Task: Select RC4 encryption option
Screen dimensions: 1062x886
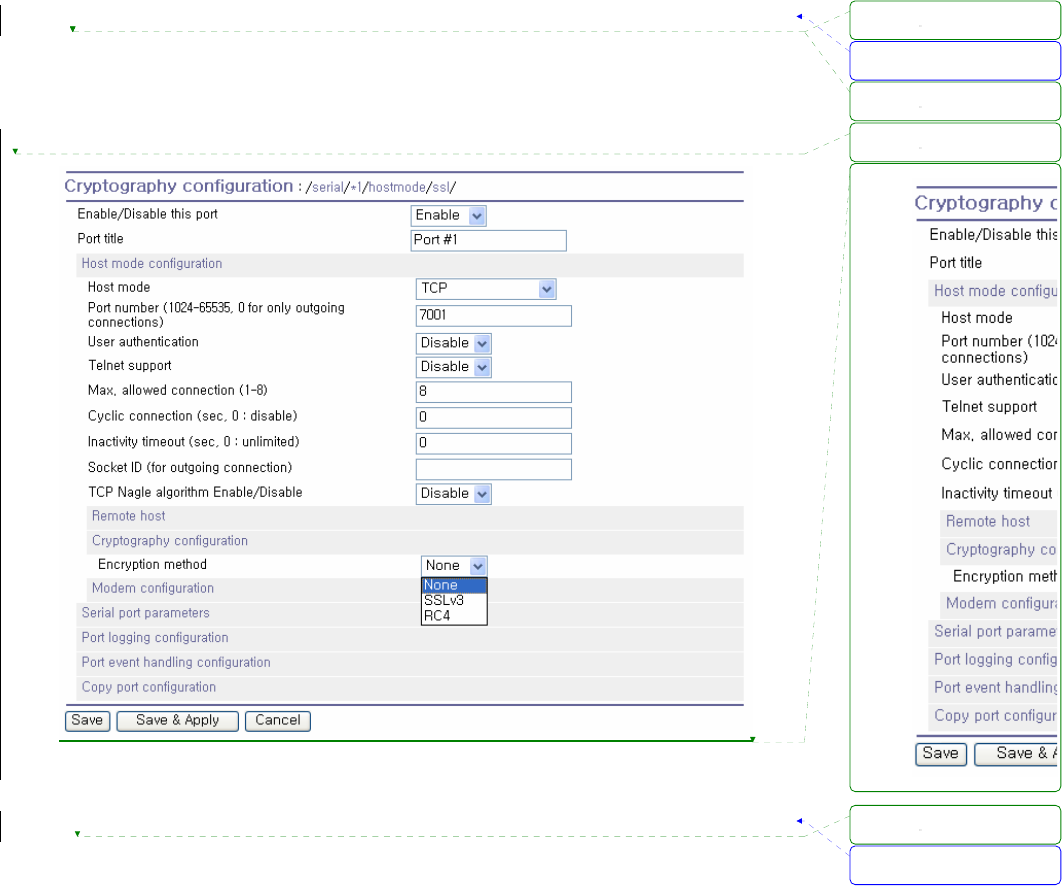Action: click(x=454, y=616)
